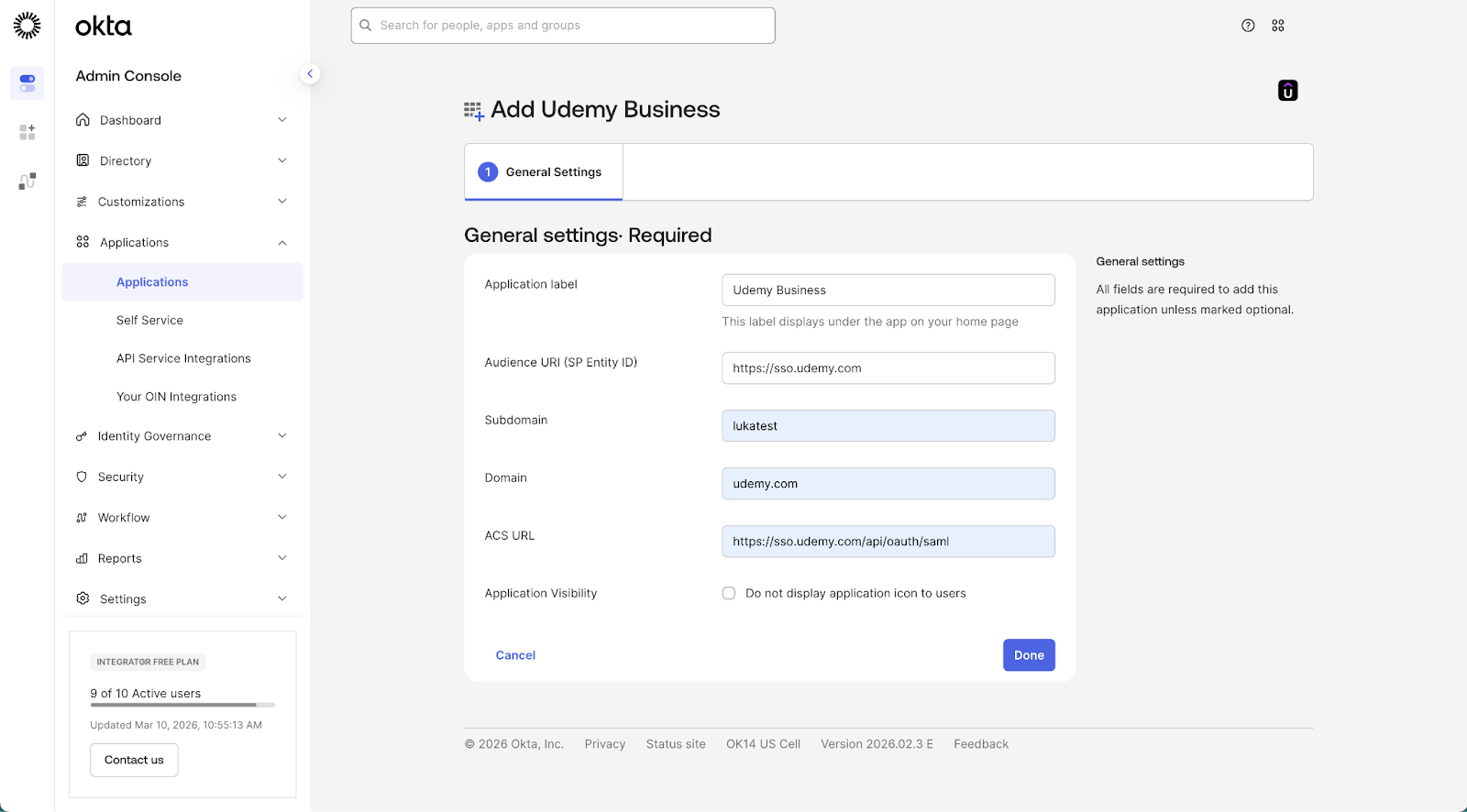Click the Security shield icon
Image resolution: width=1467 pixels, height=812 pixels.
82,477
